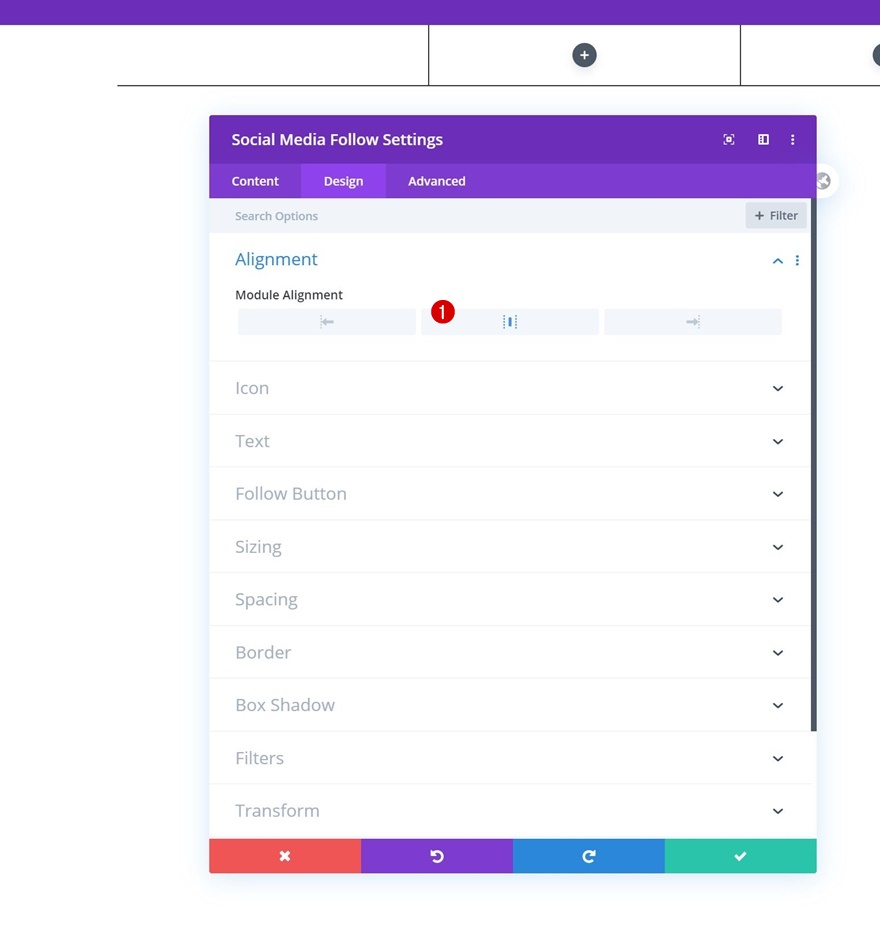
Task: Add a module with the dark plus button
Action: (x=584, y=55)
